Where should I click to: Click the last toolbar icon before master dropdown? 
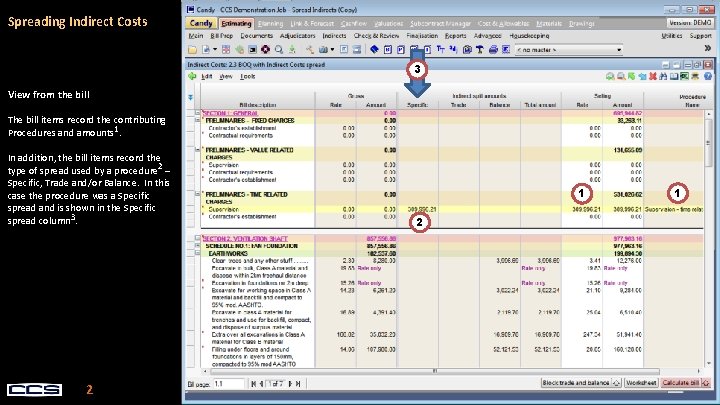click(506, 50)
